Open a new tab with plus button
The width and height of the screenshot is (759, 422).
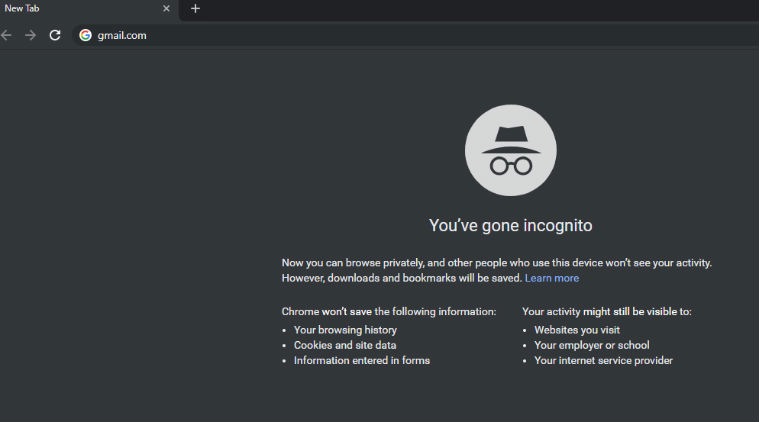(195, 9)
